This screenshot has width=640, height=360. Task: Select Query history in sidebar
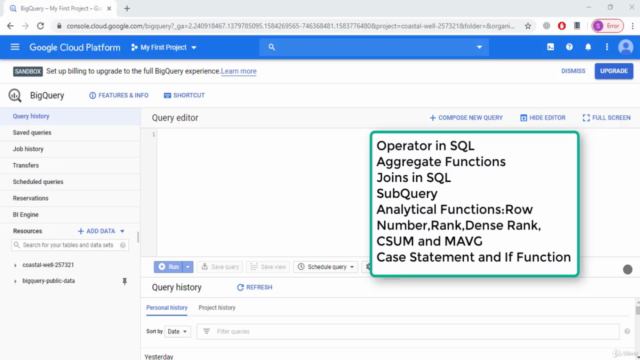(x=70, y=116)
